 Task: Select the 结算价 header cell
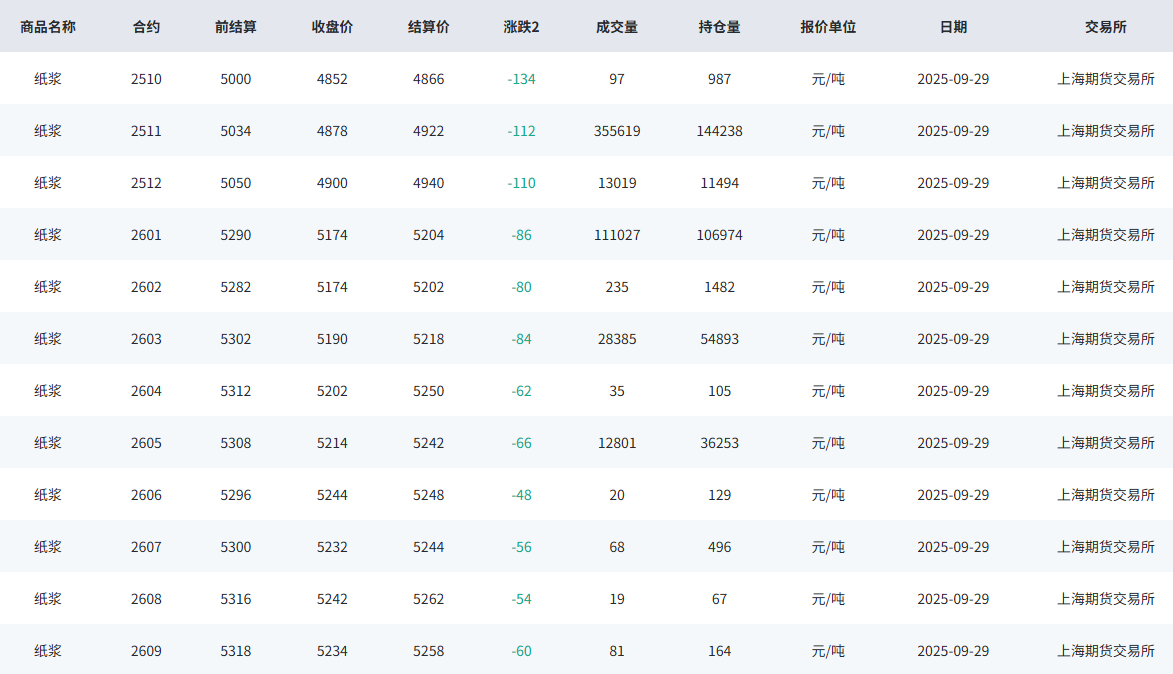pyautogui.click(x=429, y=27)
